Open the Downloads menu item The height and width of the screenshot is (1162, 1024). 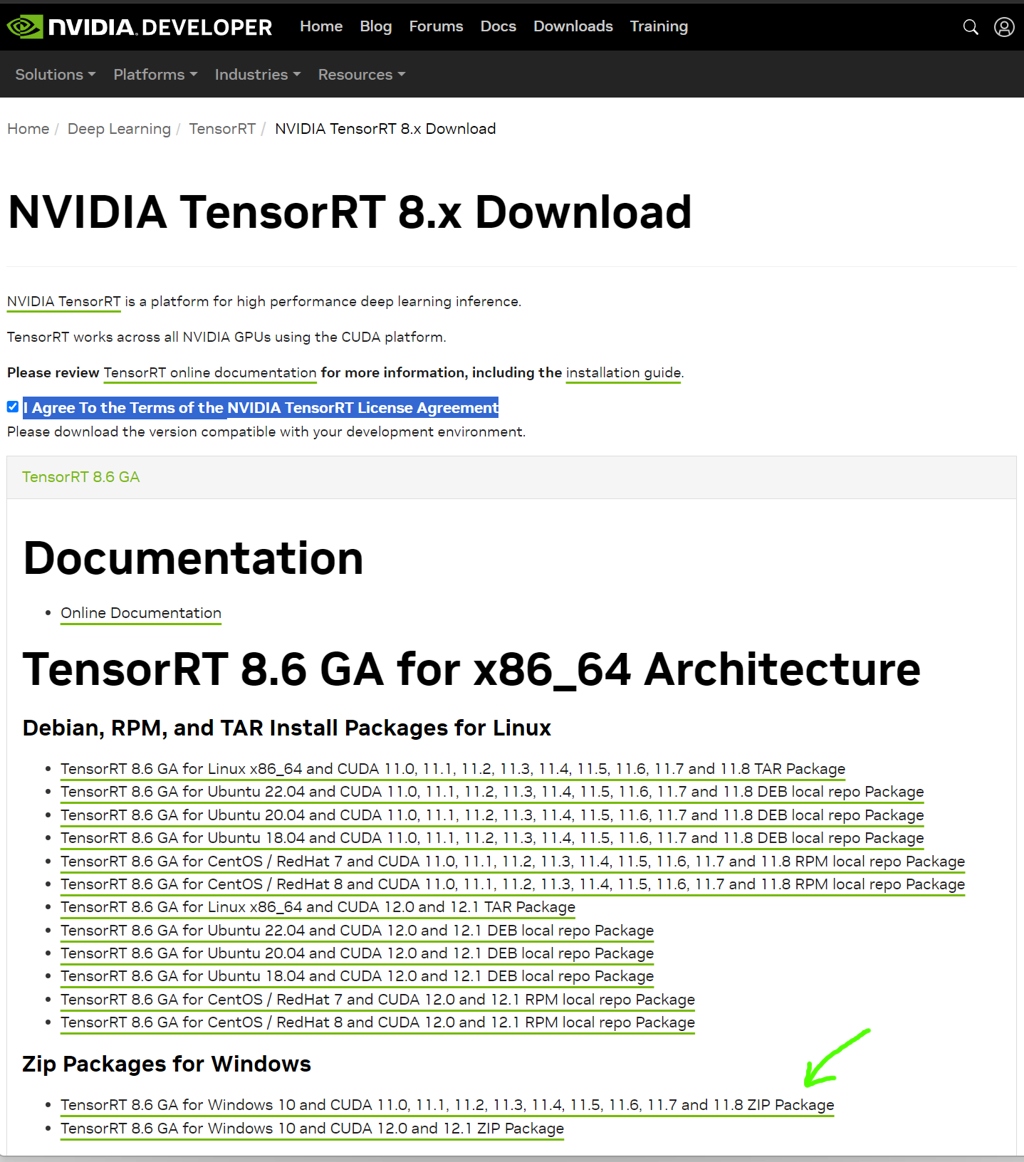click(x=573, y=26)
